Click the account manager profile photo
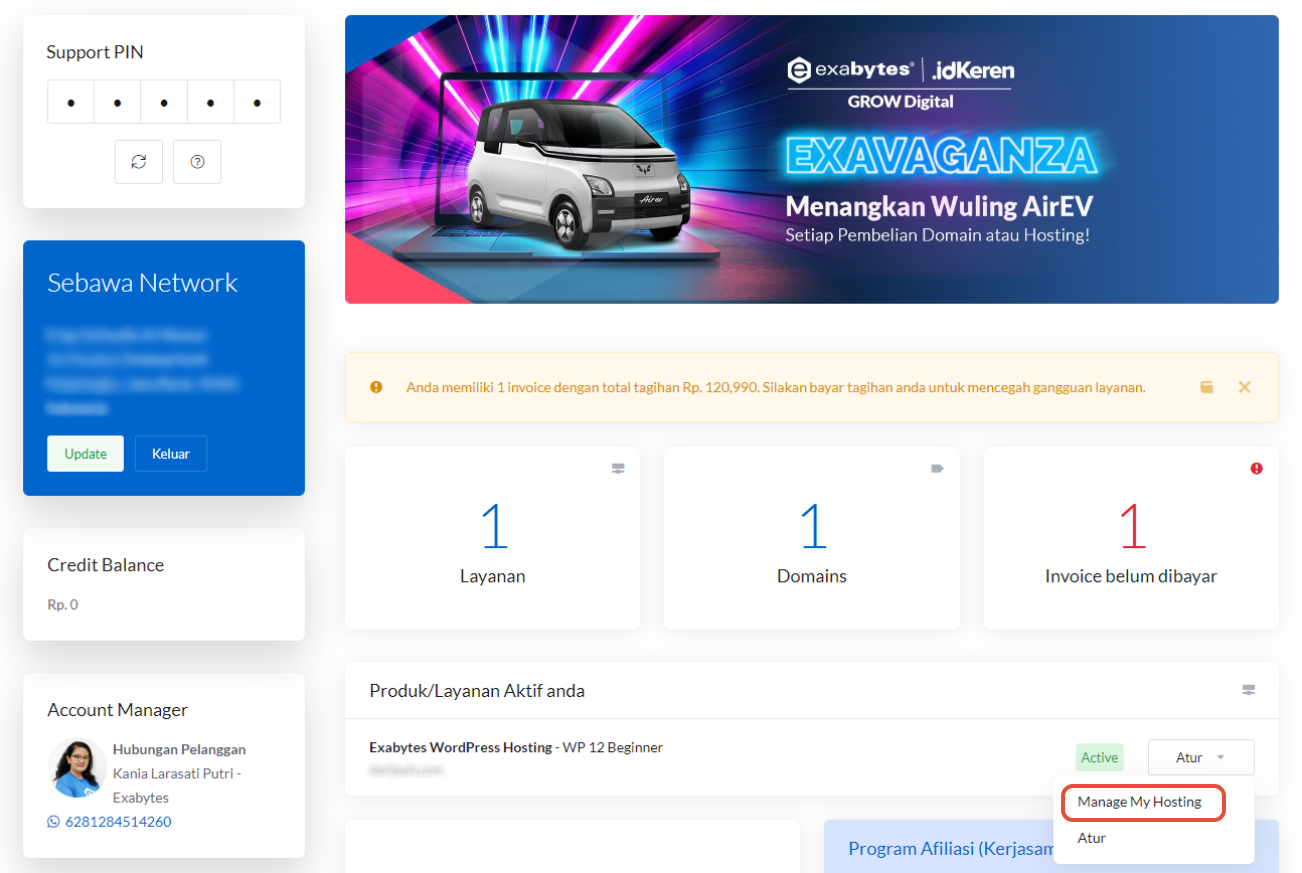This screenshot has height=873, width=1302. pyautogui.click(x=77, y=767)
